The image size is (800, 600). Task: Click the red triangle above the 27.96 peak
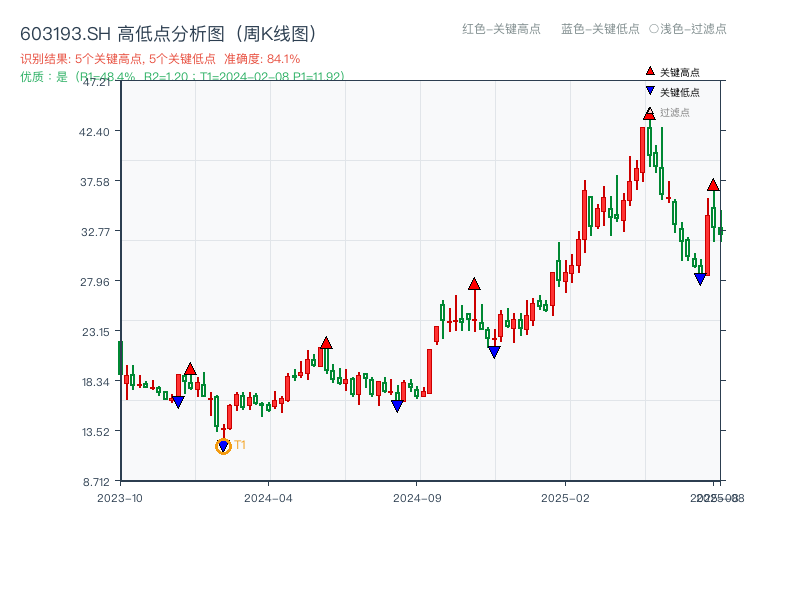pyautogui.click(x=473, y=283)
